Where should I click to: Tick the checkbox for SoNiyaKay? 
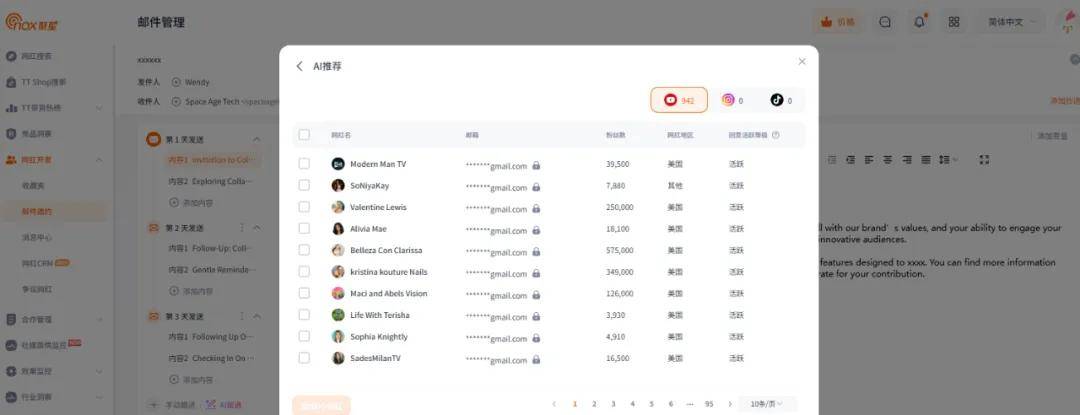(x=304, y=185)
